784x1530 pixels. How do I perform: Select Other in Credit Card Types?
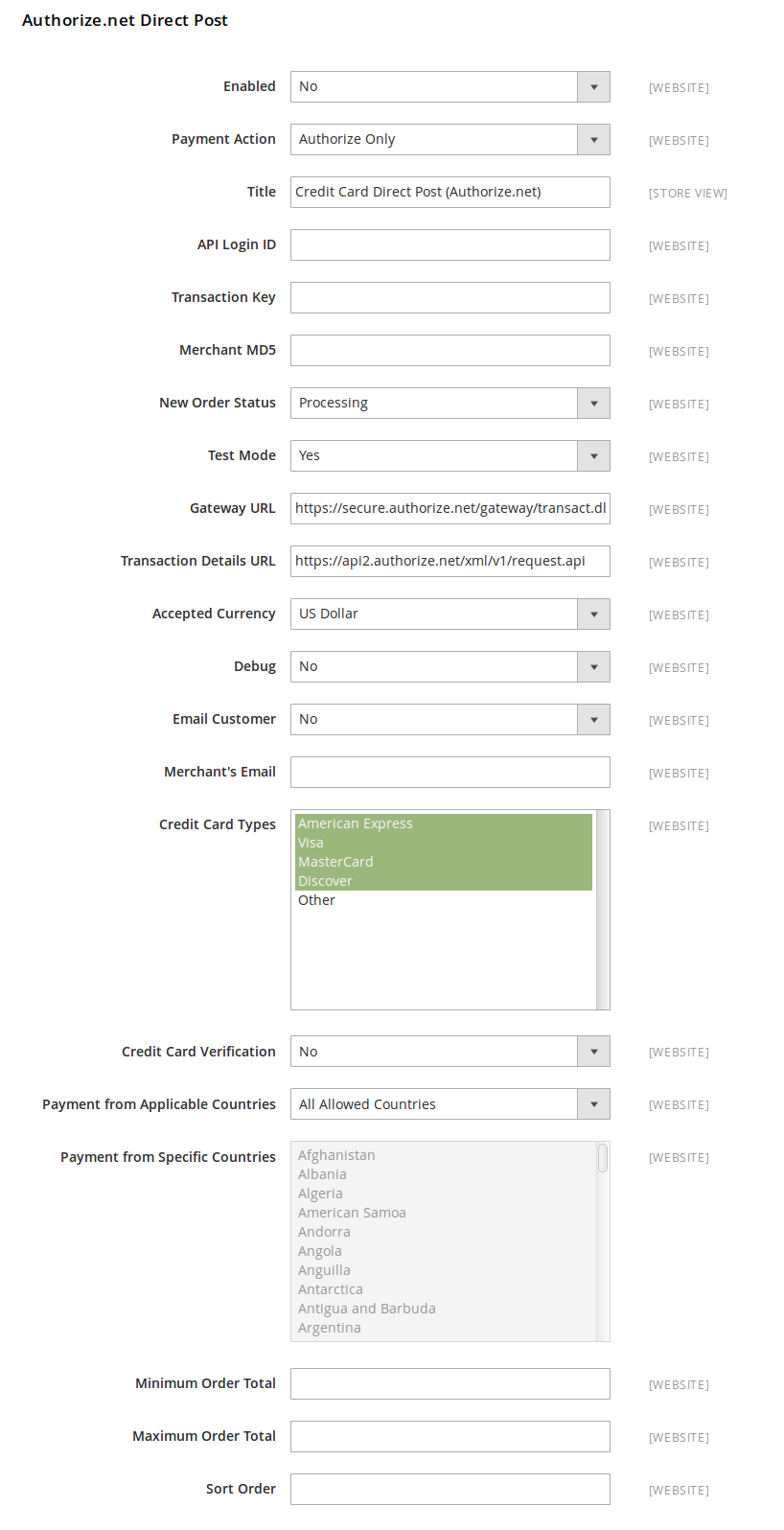444,900
